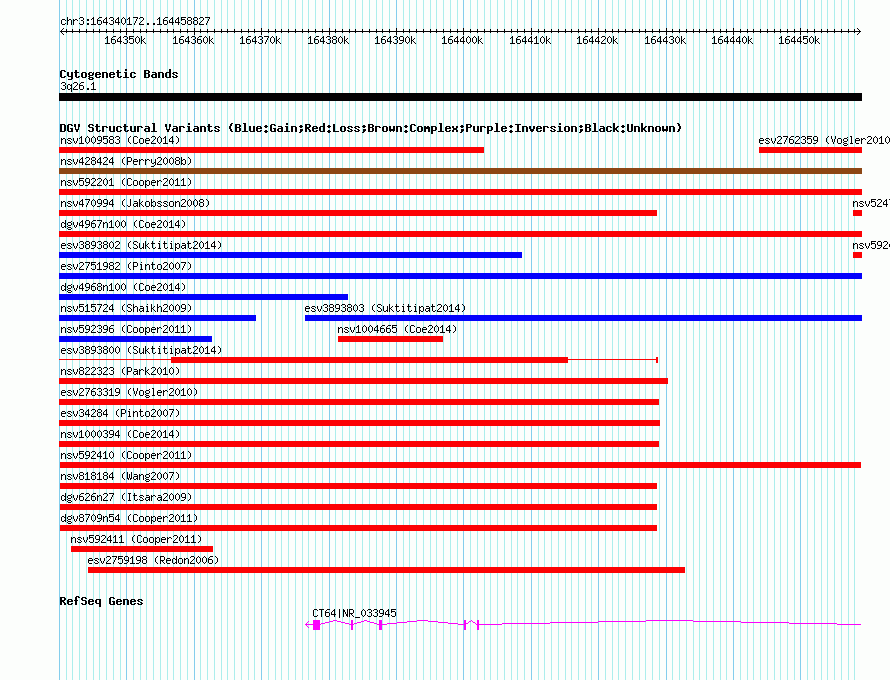Click the nsv1004665 (Coe2014) label
This screenshot has height=680, width=890.
[x=397, y=329]
